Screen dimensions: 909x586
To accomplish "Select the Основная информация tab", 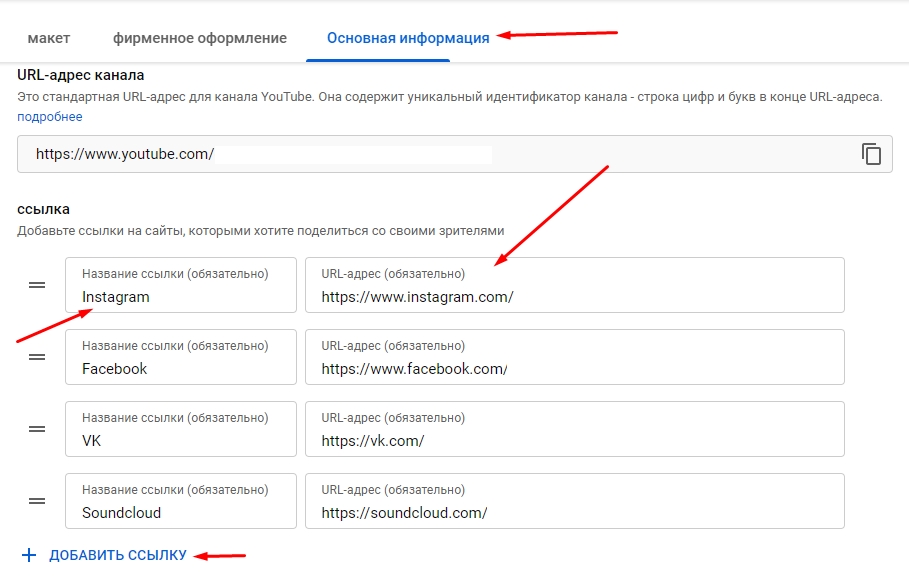I will pyautogui.click(x=408, y=38).
